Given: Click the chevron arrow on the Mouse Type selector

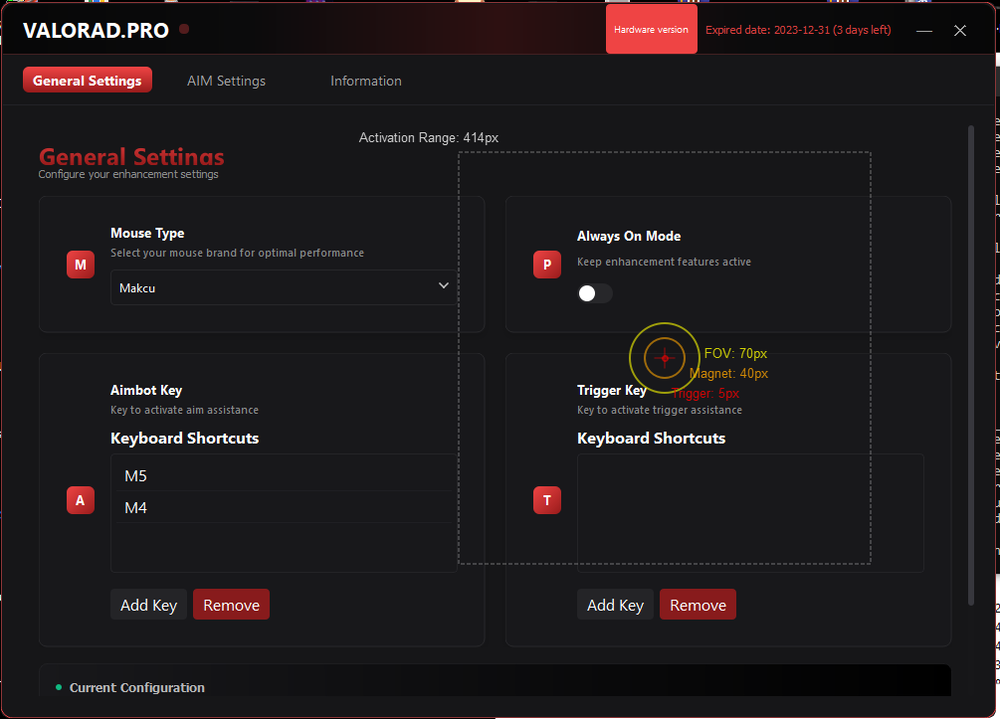Looking at the screenshot, I should pos(444,287).
